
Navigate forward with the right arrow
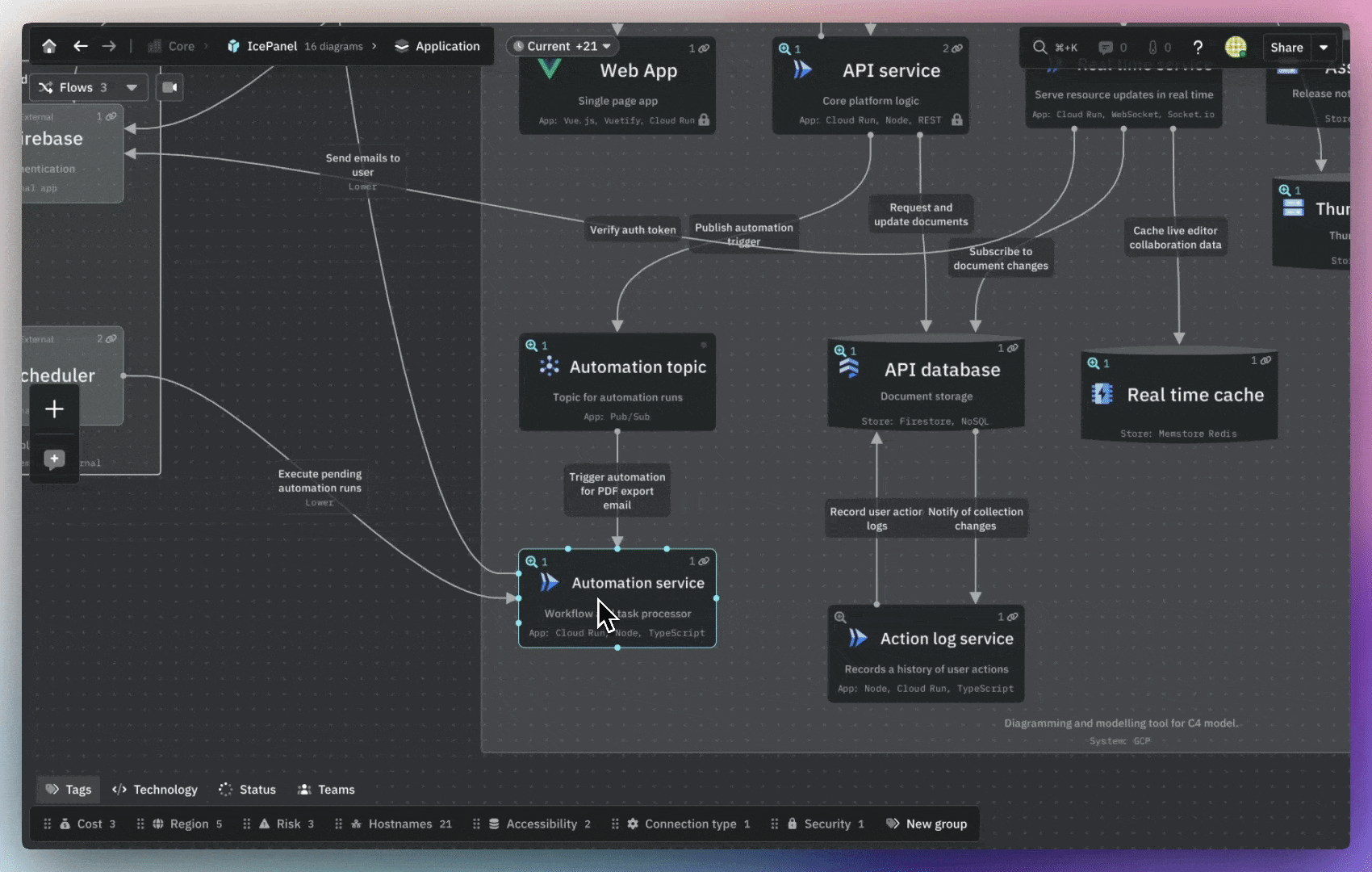[x=109, y=46]
